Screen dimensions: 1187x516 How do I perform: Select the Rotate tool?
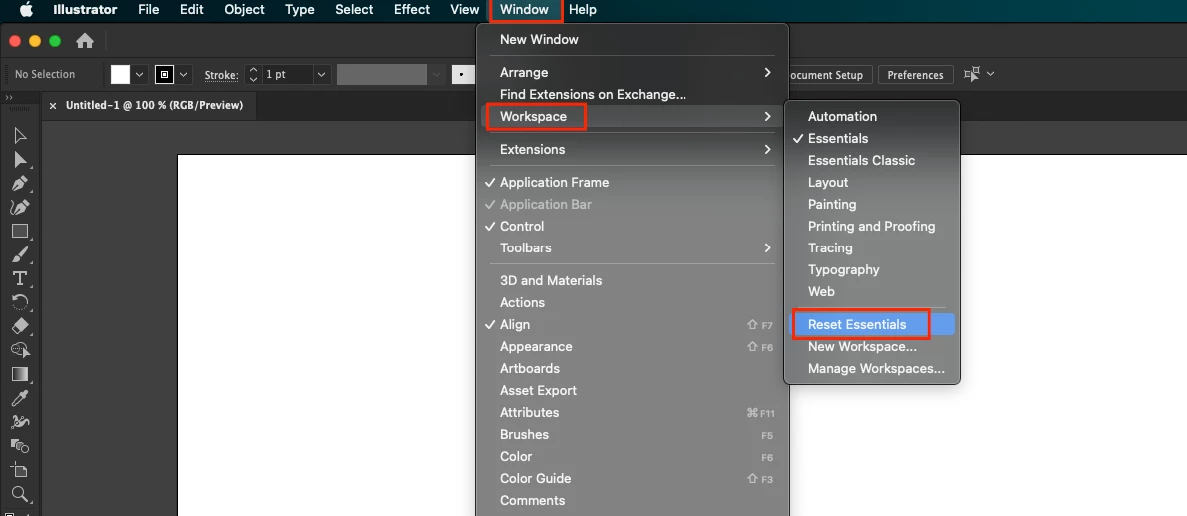pos(20,303)
